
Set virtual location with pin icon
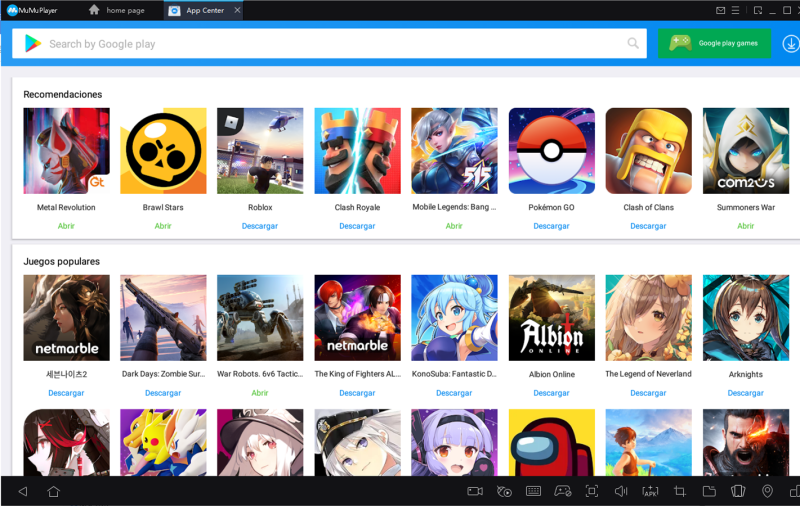coord(767,491)
